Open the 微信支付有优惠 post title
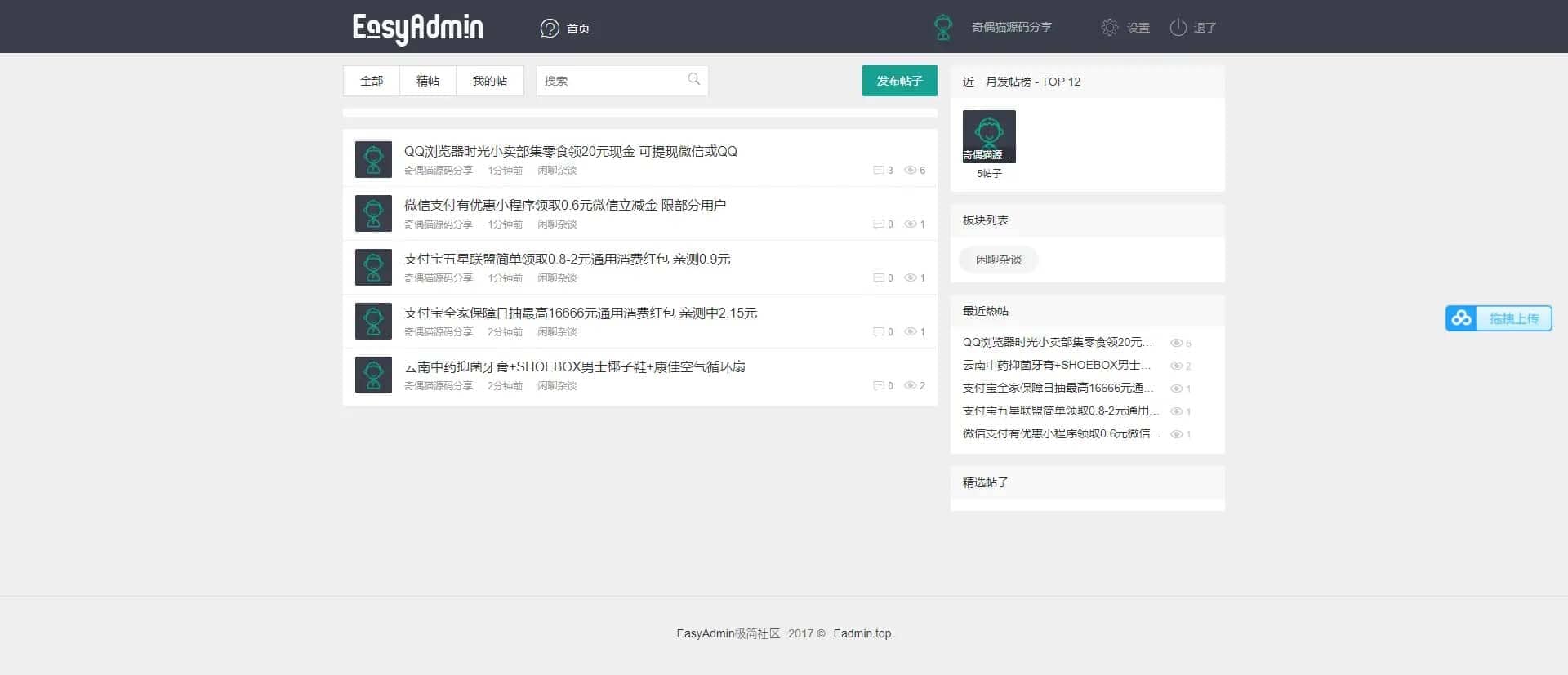This screenshot has width=1568, height=675. (564, 205)
